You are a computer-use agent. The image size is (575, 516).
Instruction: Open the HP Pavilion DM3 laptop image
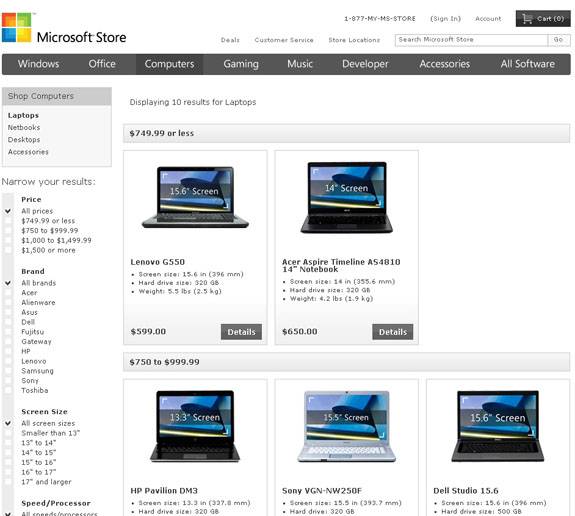(195, 426)
